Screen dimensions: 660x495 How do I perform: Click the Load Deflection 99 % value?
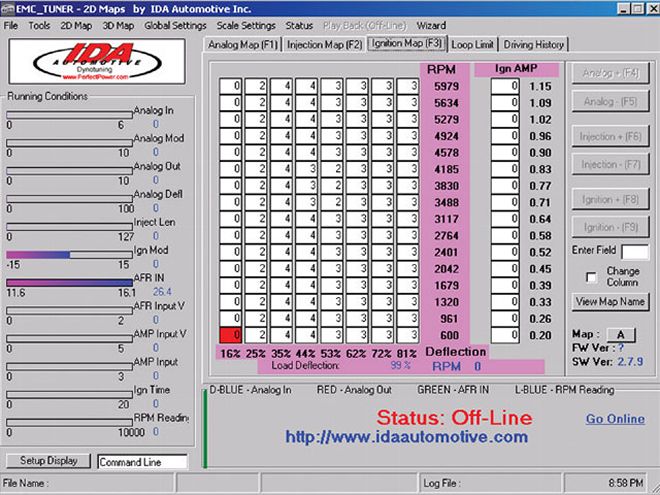tap(400, 365)
